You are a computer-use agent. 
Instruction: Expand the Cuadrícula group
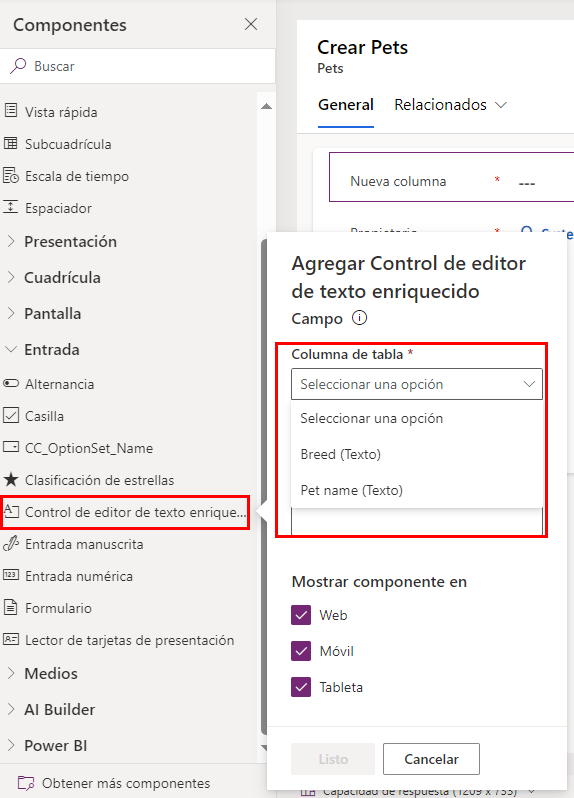coord(11,277)
